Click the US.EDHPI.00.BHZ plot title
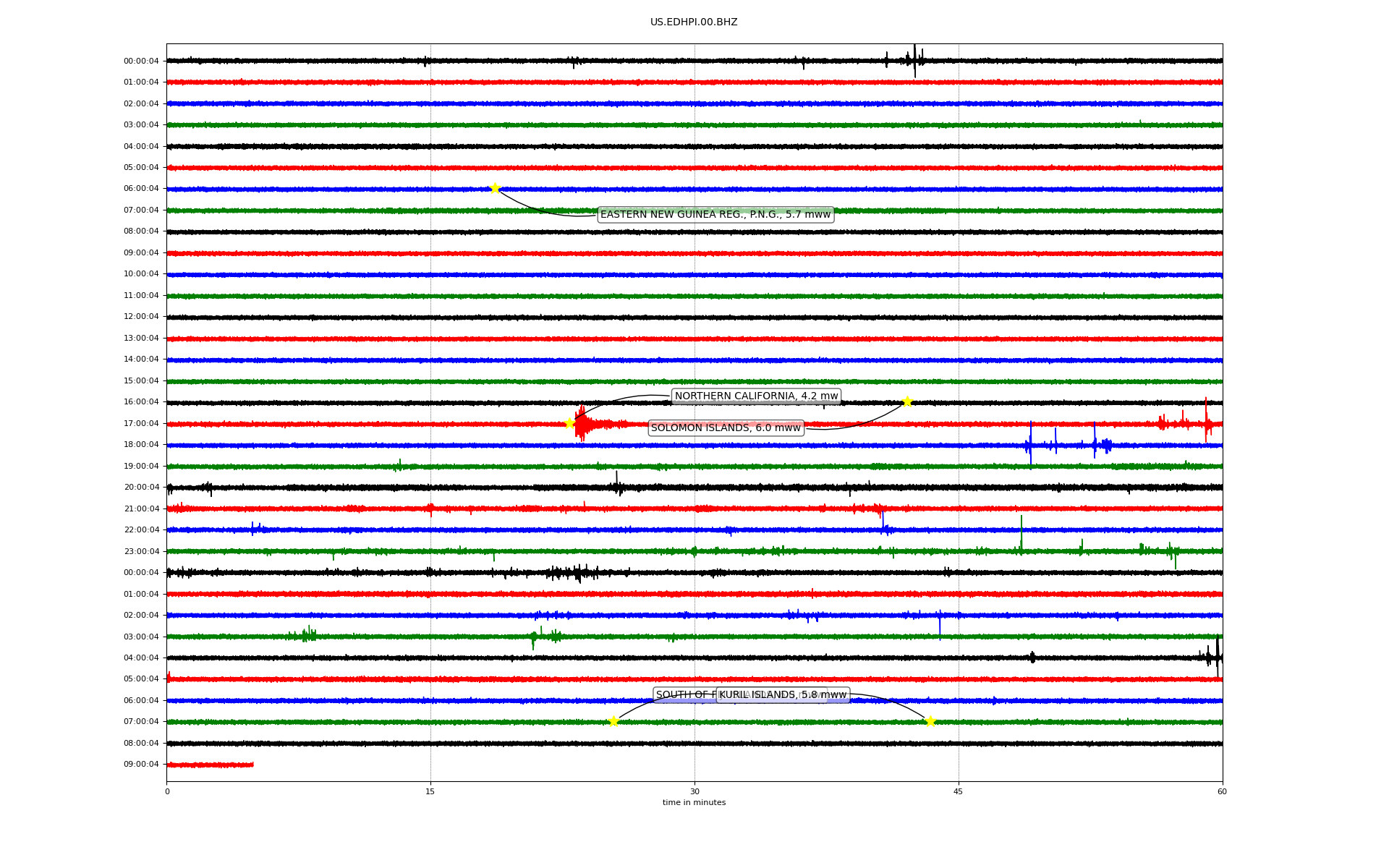The height and width of the screenshot is (868, 1389). (x=694, y=22)
